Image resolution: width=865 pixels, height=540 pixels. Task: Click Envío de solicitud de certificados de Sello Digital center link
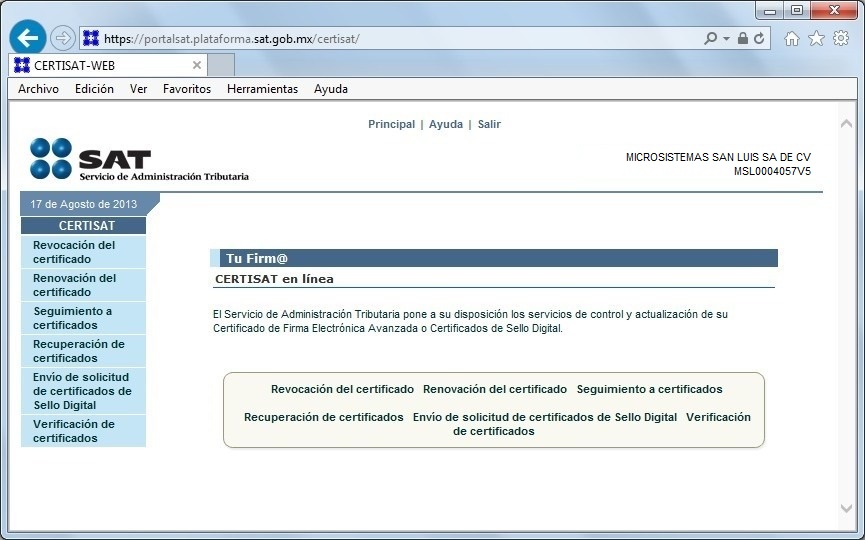(544, 417)
